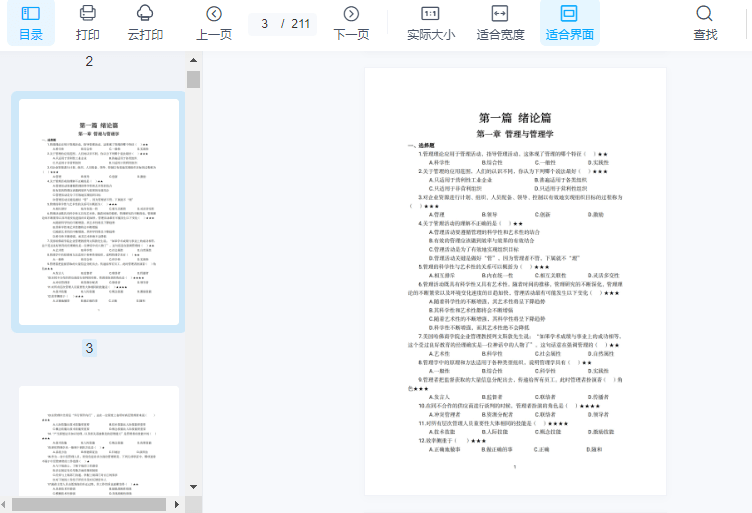Screen dimensions: 752x513
Task: Click thumbnail panel scroll down arrow
Action: click(x=193, y=487)
